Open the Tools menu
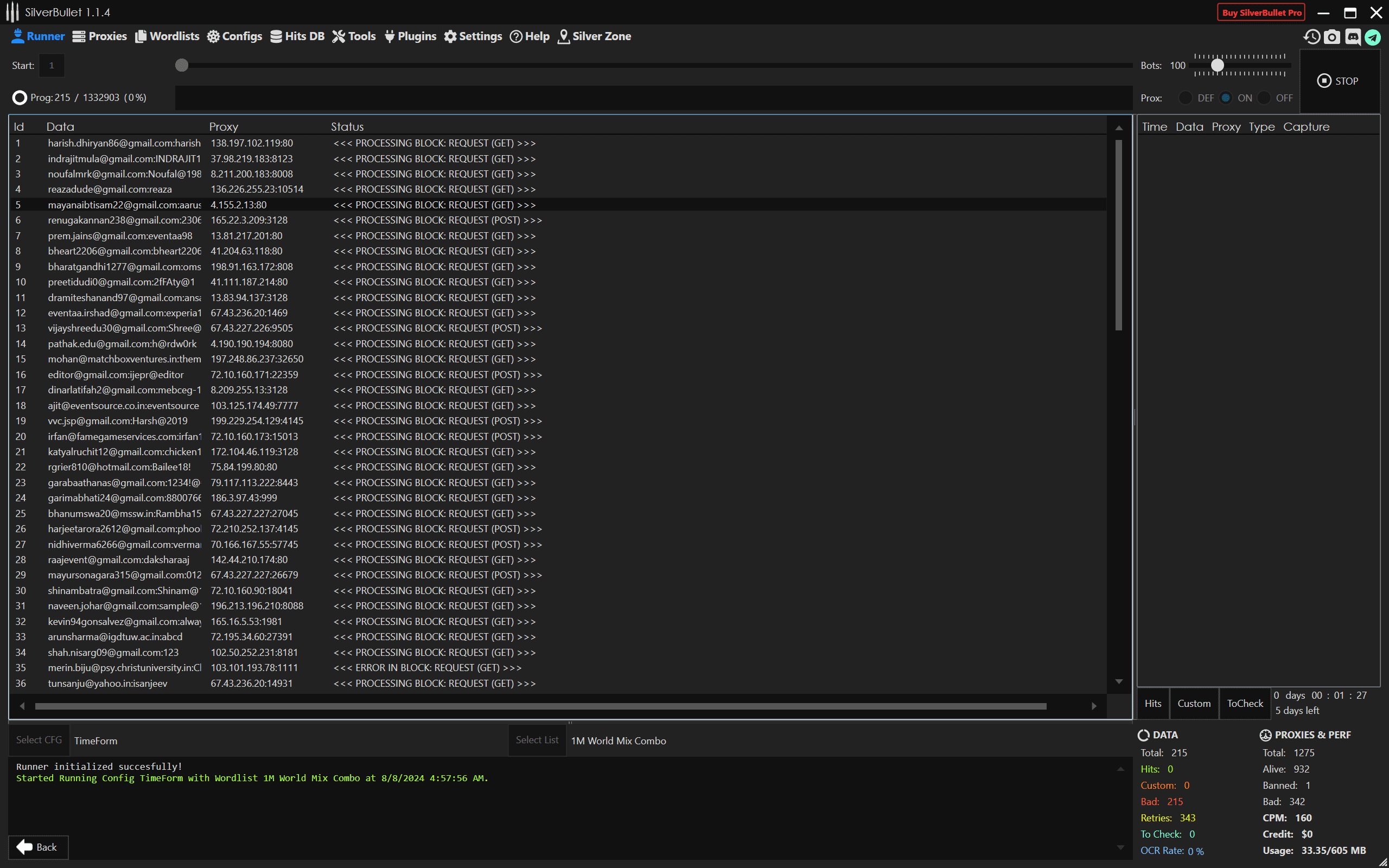 354,36
